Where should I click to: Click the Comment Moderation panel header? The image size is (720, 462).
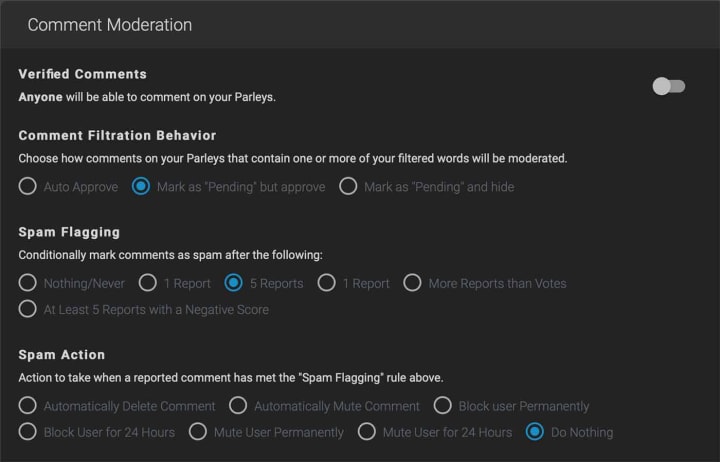[x=110, y=24]
